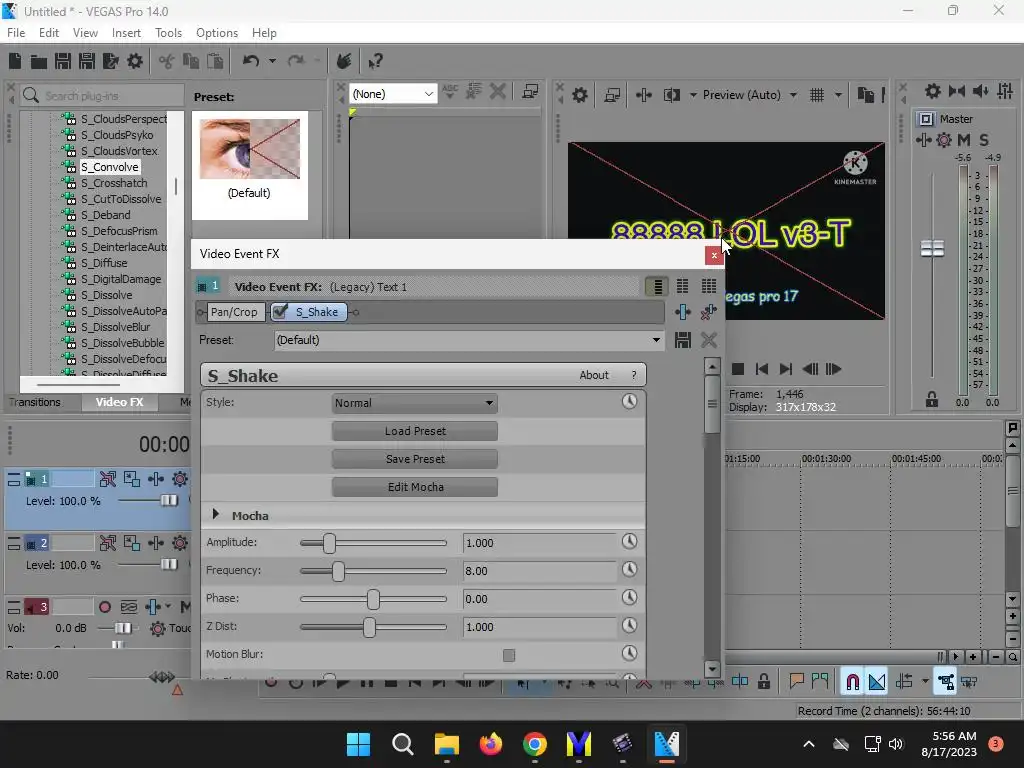1024x768 pixels.
Task: Switch to the Transitions tab
Action: click(x=35, y=402)
